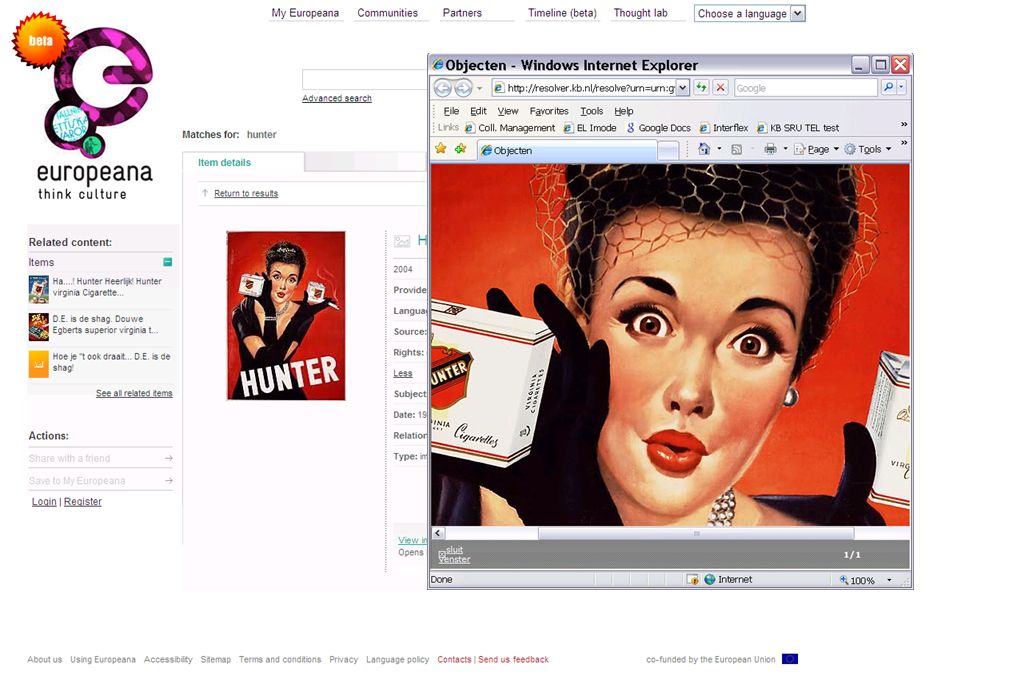
Task: Click Add to Favorites star-plus icon
Action: point(461,149)
